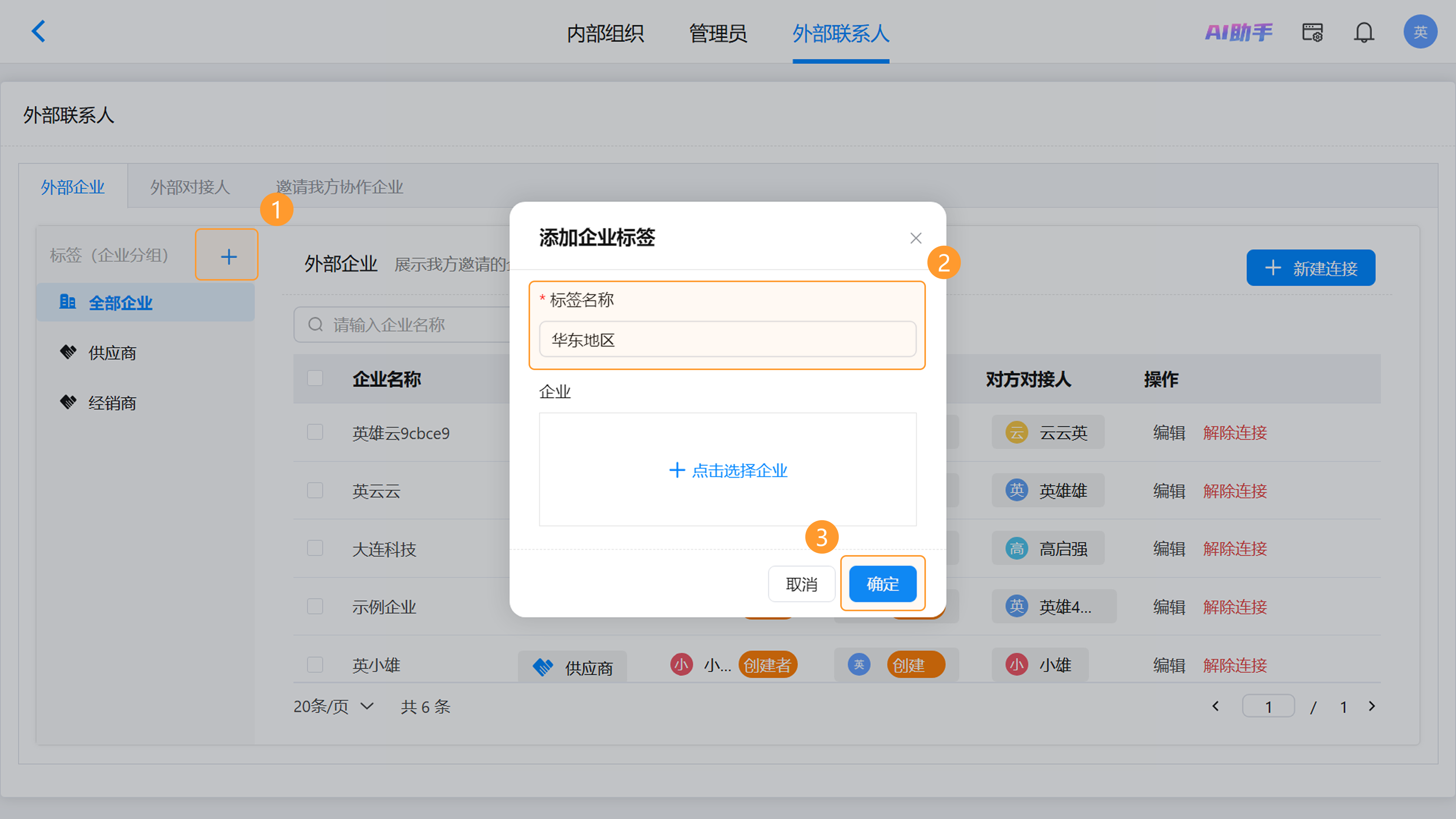
Task: Click company name 示例企业
Action: 384,607
